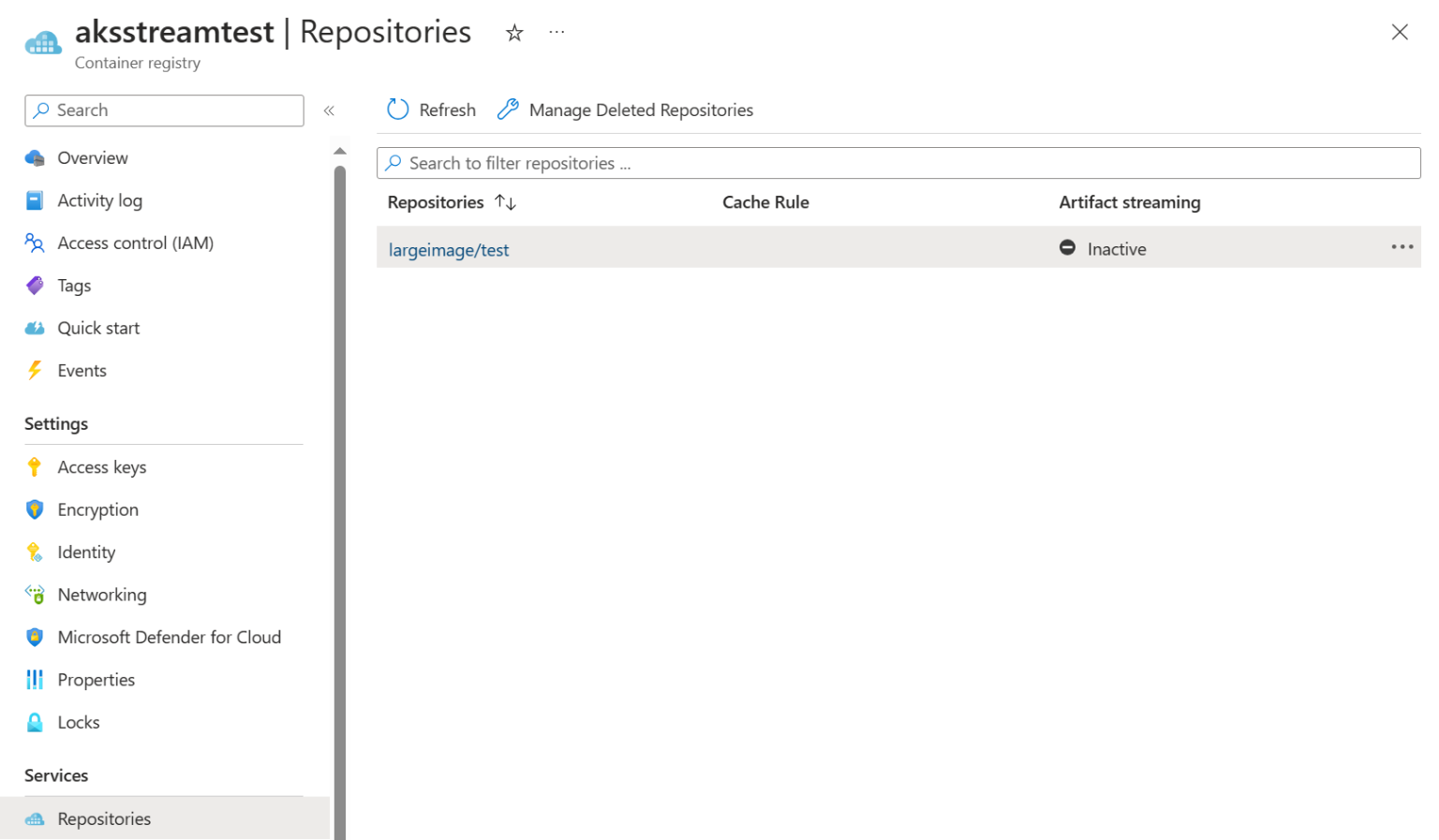
Task: Select Access control (IAM) menu item
Action: coord(135,243)
